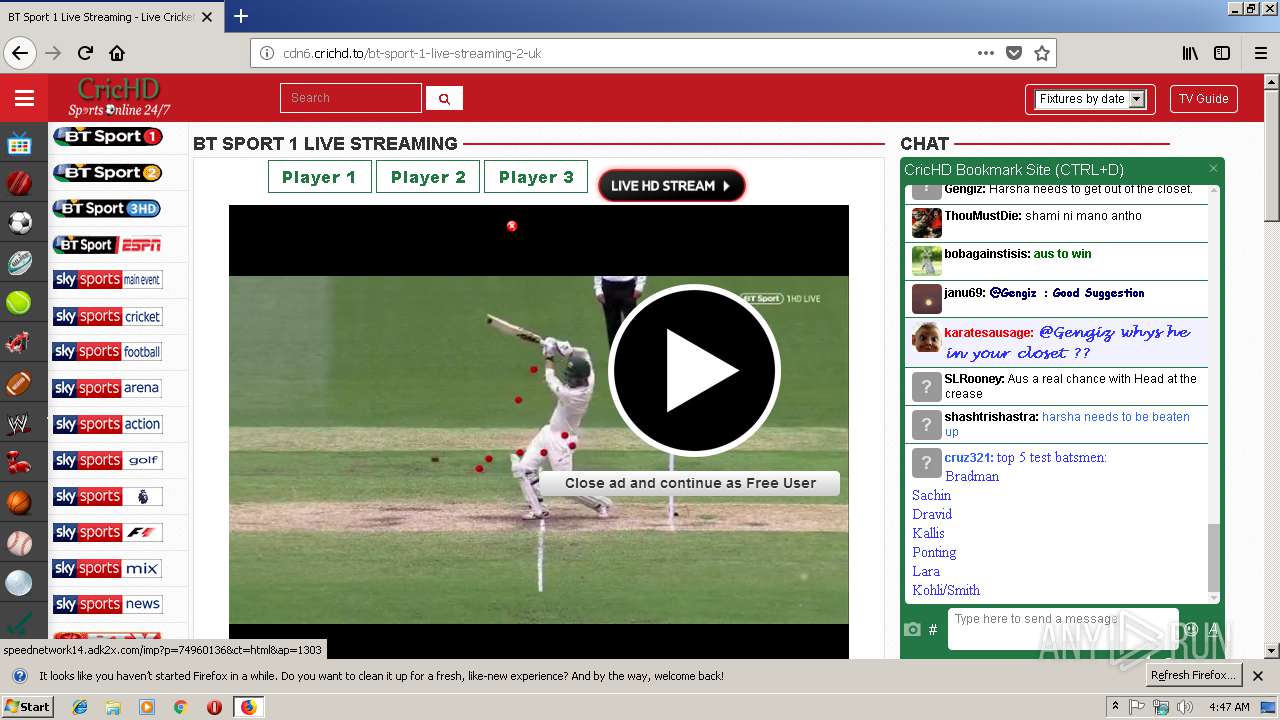Click the chat message input box
Image resolution: width=1280 pixels, height=720 pixels.
tap(1063, 629)
